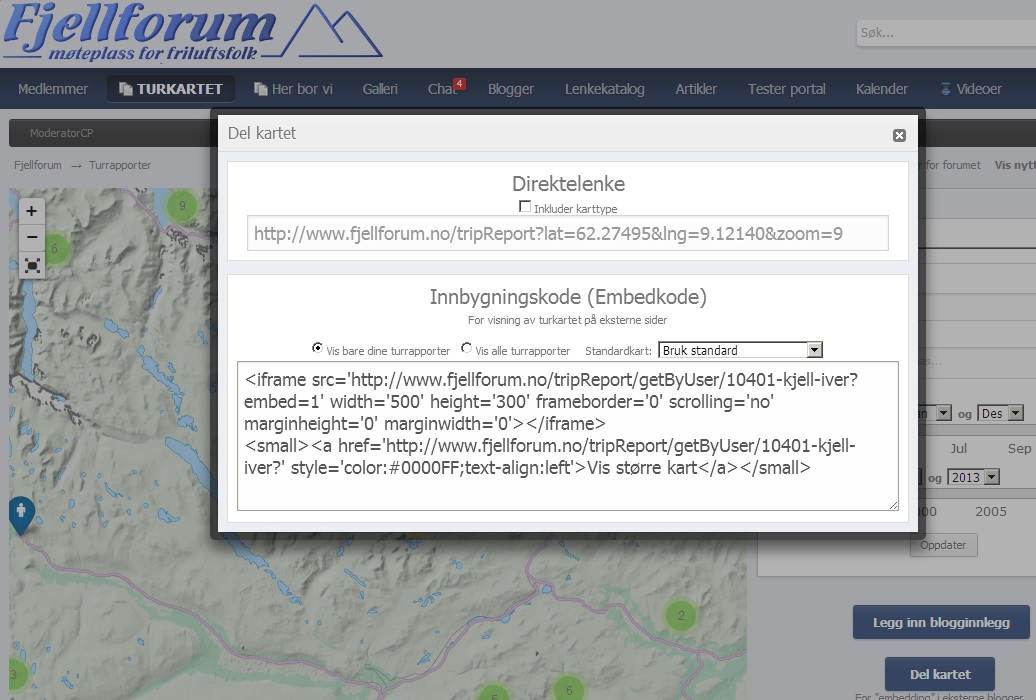
Task: Click the blue hiker map marker
Action: pyautogui.click(x=21, y=513)
